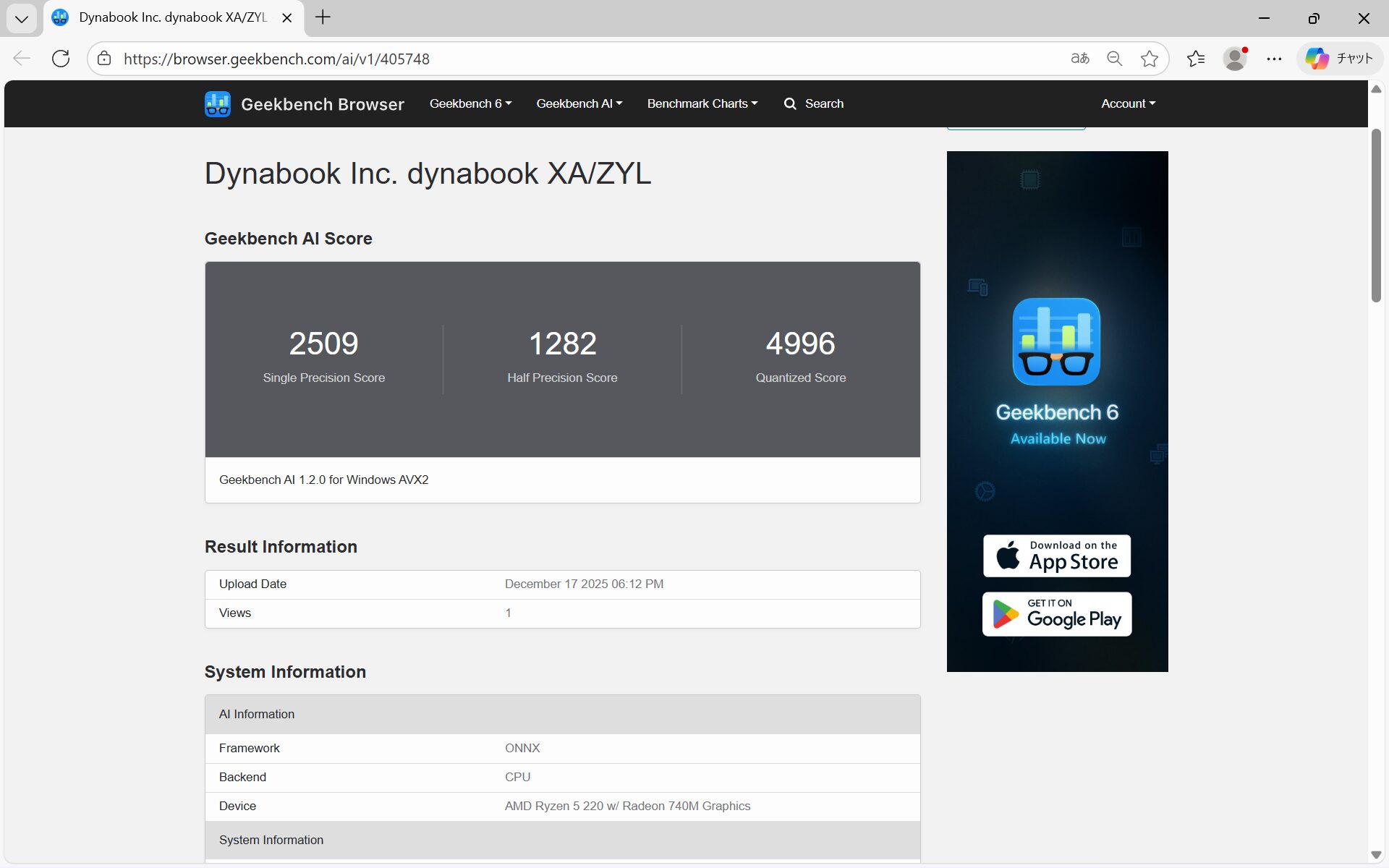Refresh the current page
1389x868 pixels.
[61, 59]
